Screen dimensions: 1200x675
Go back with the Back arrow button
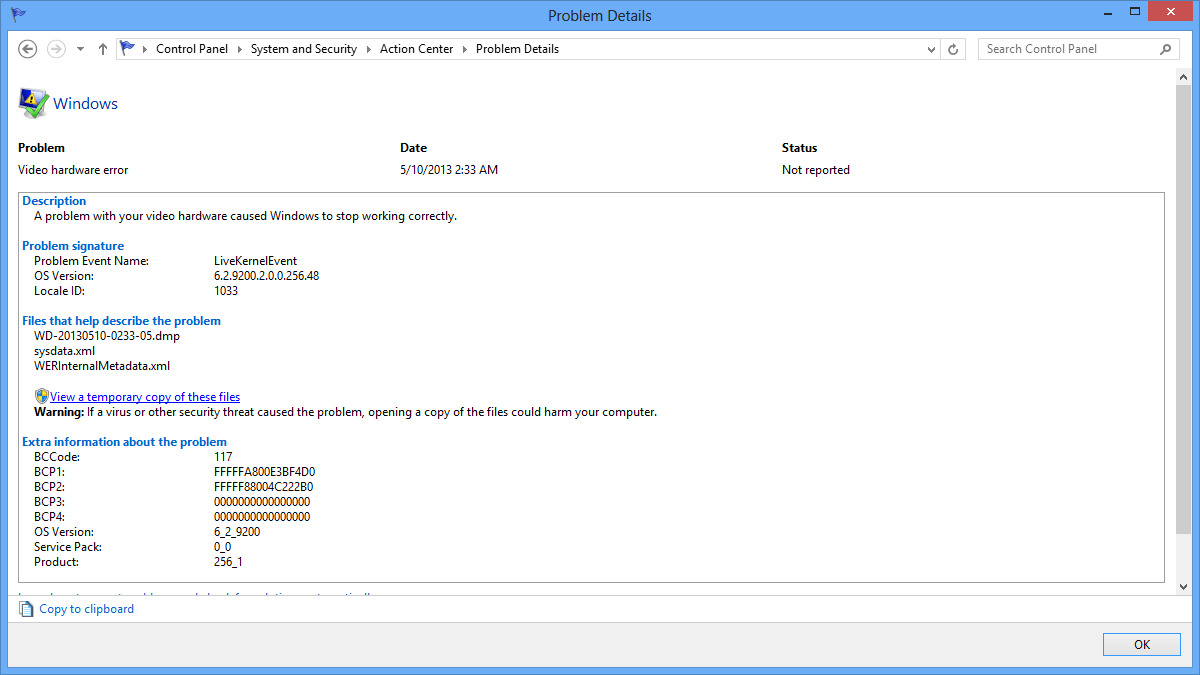click(28, 49)
